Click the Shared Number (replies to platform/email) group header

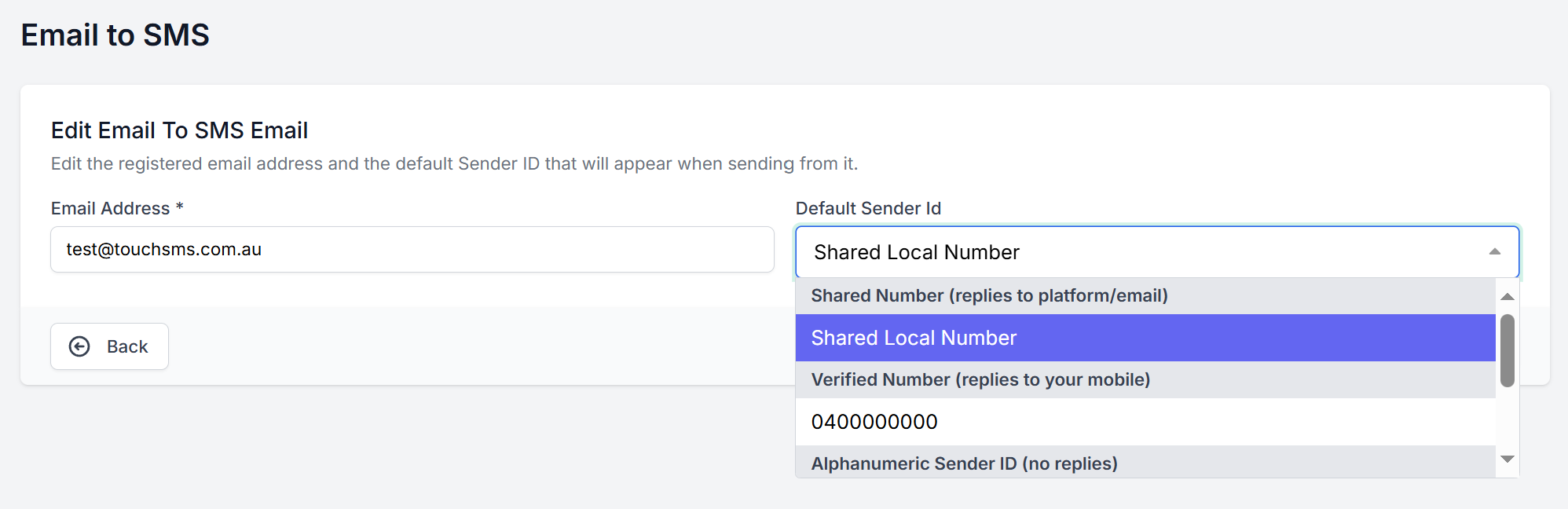click(989, 296)
